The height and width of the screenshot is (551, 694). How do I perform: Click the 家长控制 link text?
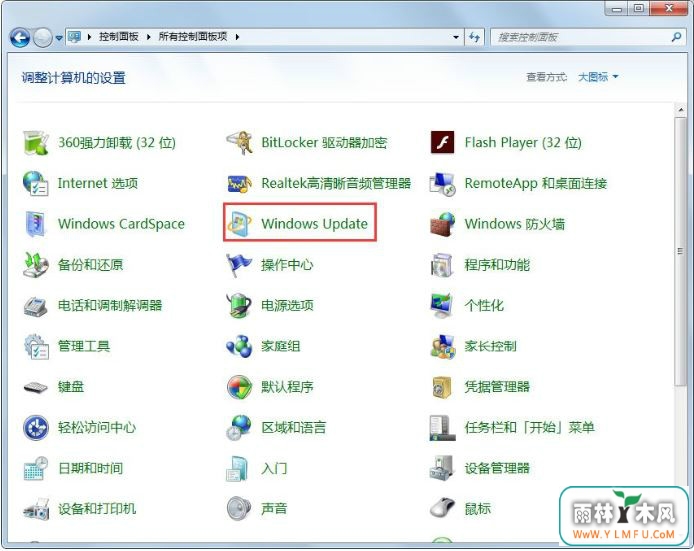click(x=490, y=347)
